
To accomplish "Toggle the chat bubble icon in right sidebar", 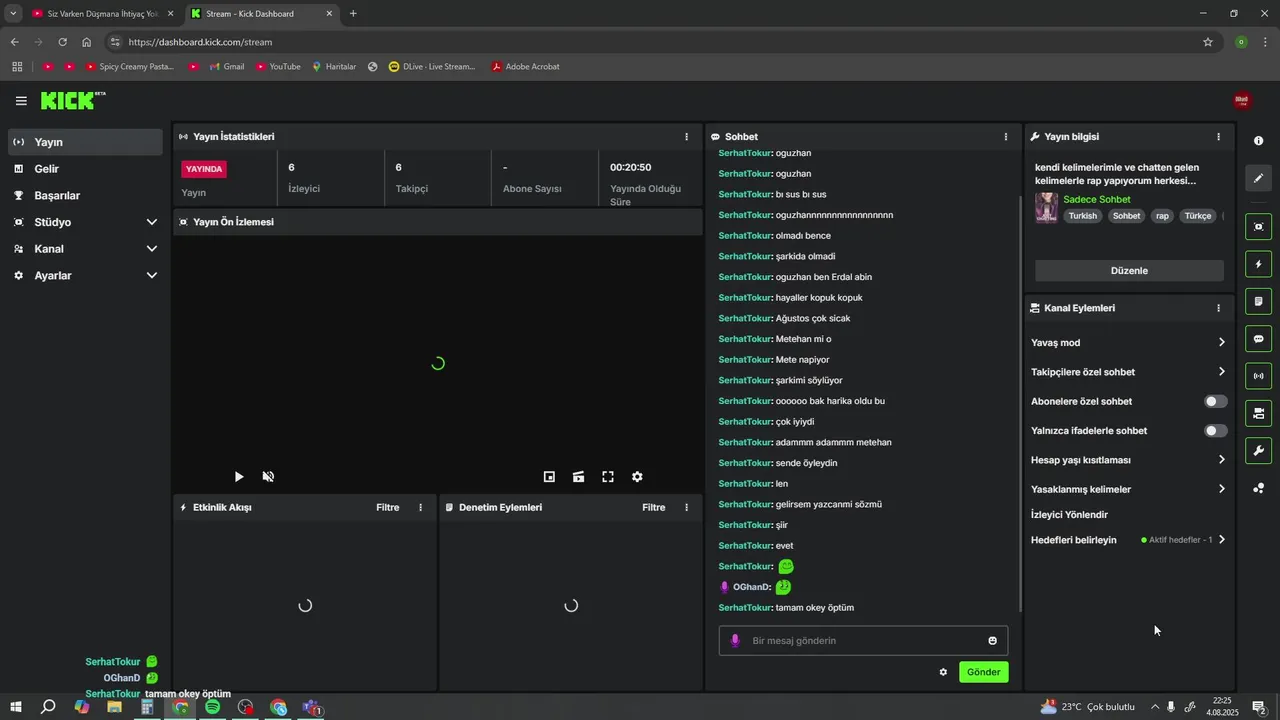I will point(1258,338).
